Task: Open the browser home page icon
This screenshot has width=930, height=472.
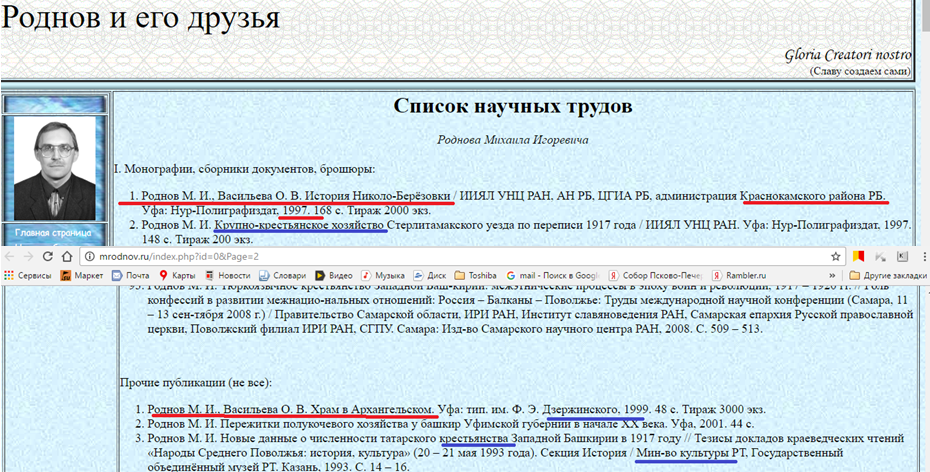Action: (x=68, y=257)
